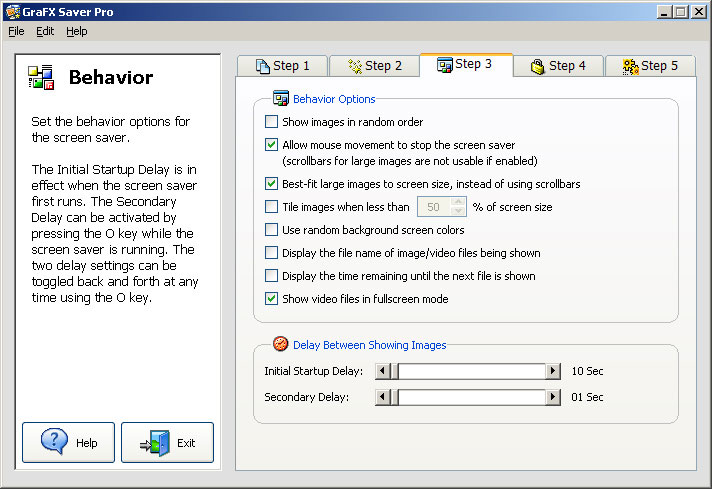712x489 pixels.
Task: Click the 'Behavior Options' group title
Action: pyautogui.click(x=334, y=99)
